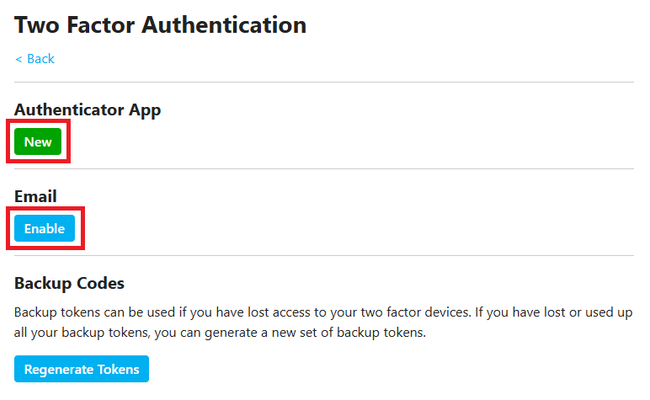This screenshot has width=650, height=400.
Task: Select the Authenticator App heading
Action: click(87, 110)
